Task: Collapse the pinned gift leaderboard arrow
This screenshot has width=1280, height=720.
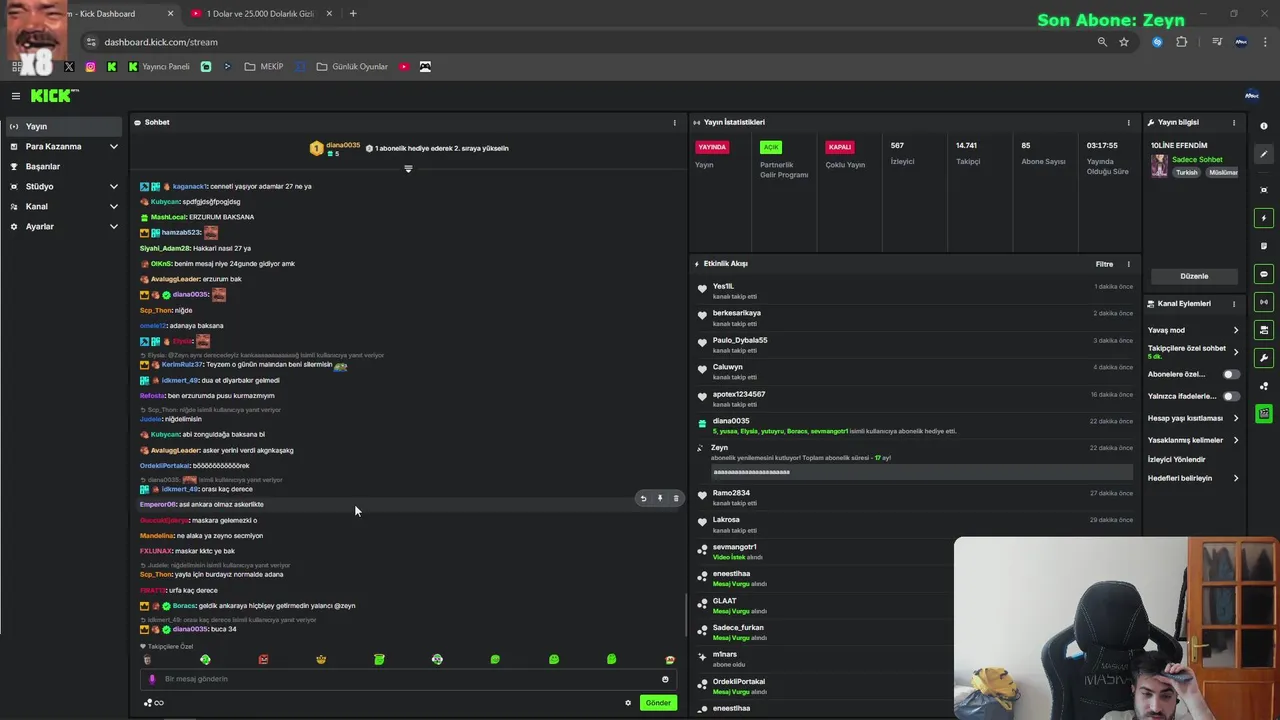Action: point(408,168)
